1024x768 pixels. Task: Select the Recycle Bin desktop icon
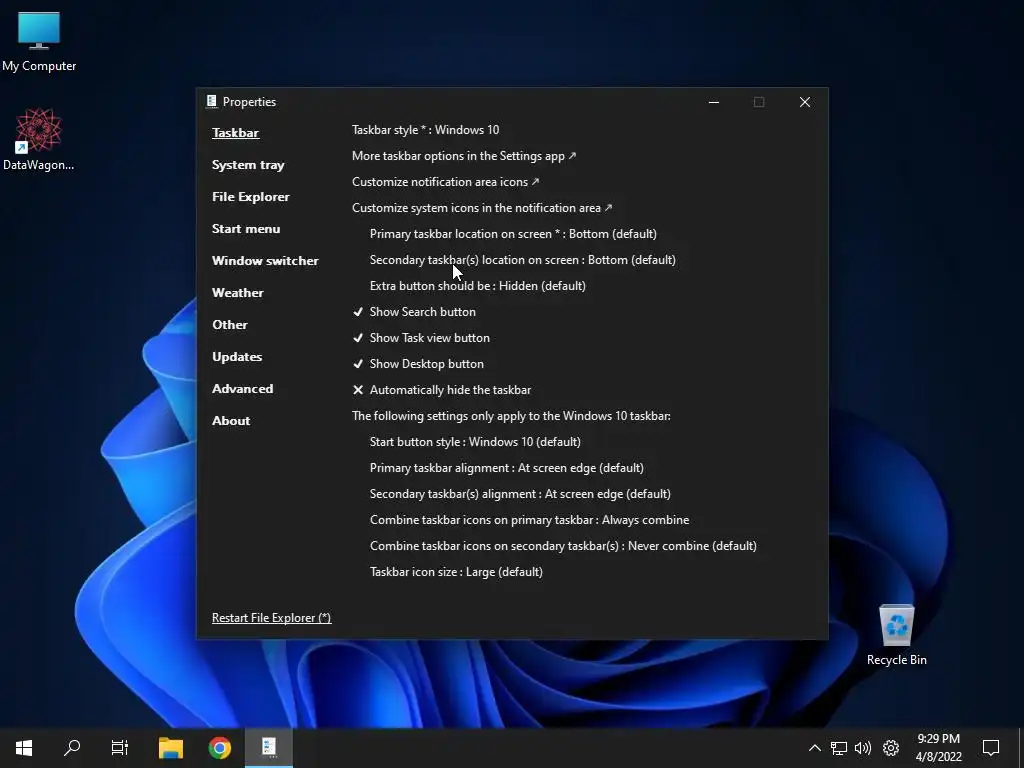point(897,635)
